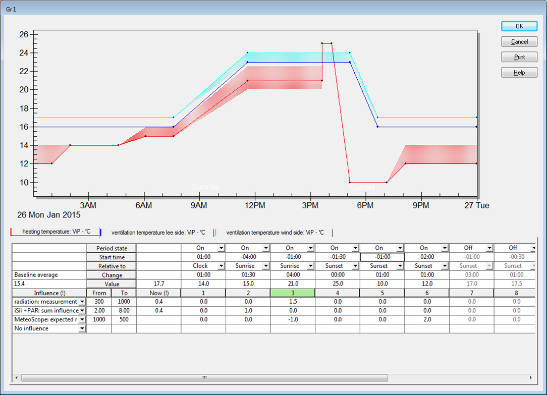Viewport: 547px width, 395px height.
Task: Click change cell 01:30
Action: (x=248, y=275)
